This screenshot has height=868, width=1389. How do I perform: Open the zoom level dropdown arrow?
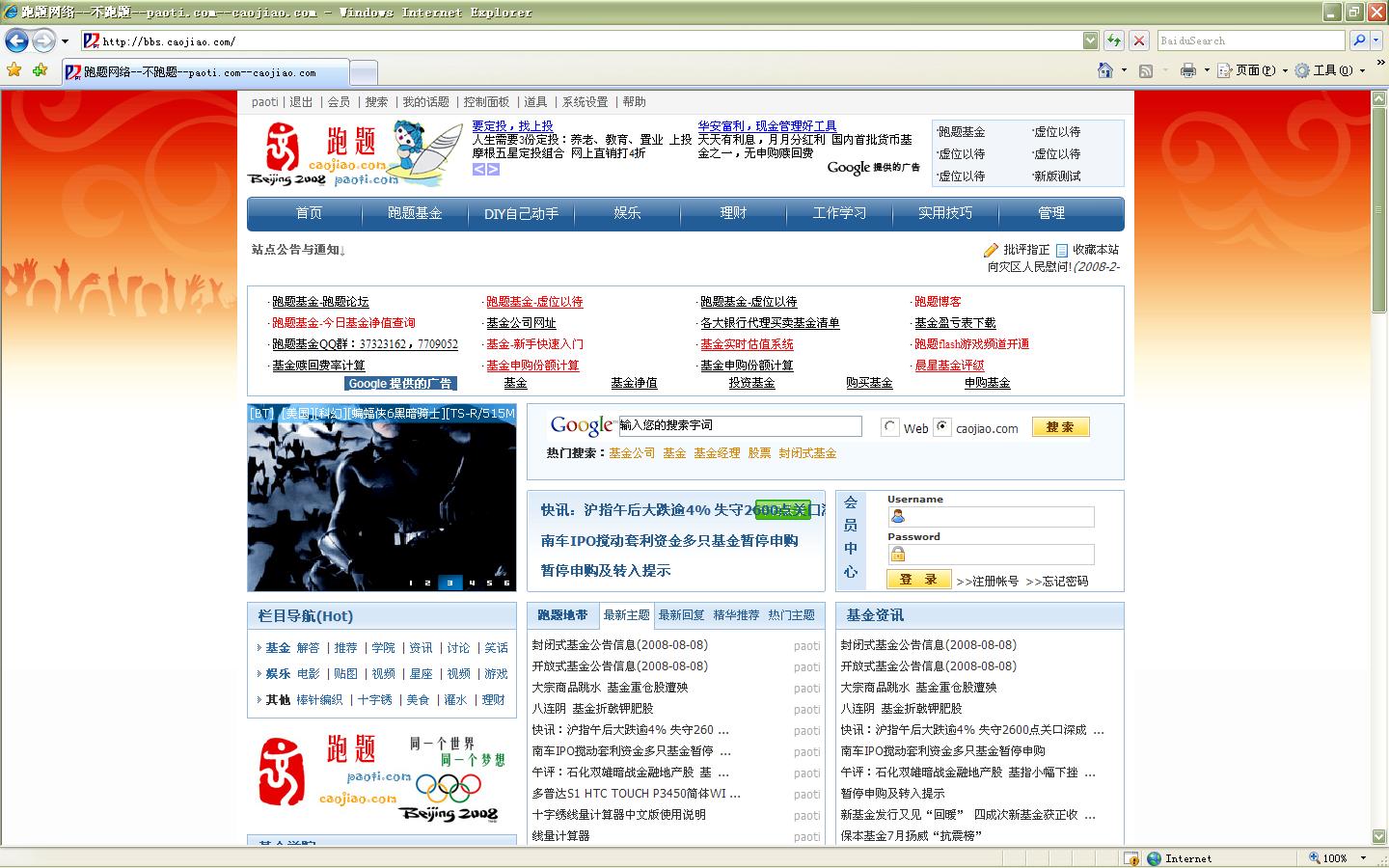pyautogui.click(x=1363, y=858)
